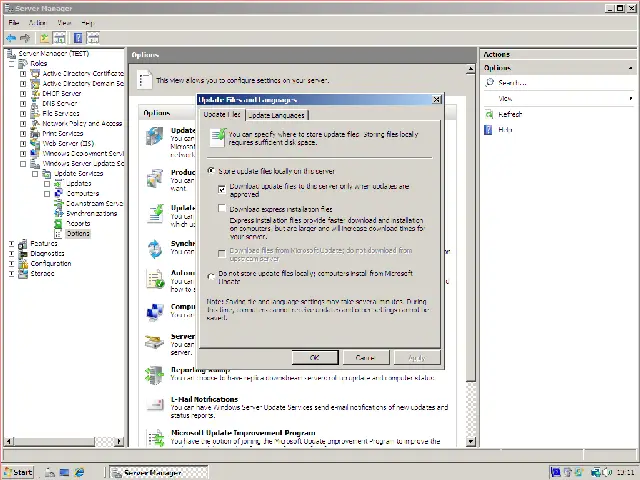Open the Action menu
Screen dimensions: 640x480
pyautogui.click(x=37, y=22)
